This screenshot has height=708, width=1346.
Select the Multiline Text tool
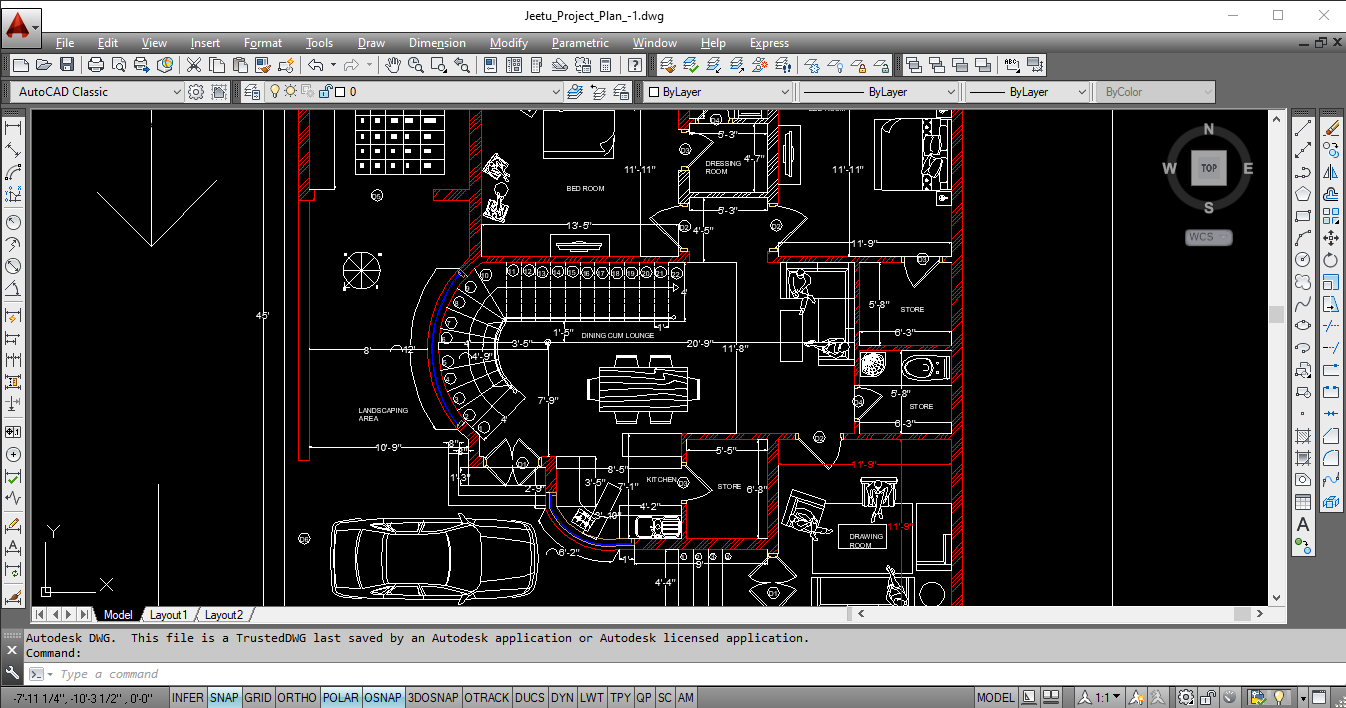click(x=1303, y=525)
